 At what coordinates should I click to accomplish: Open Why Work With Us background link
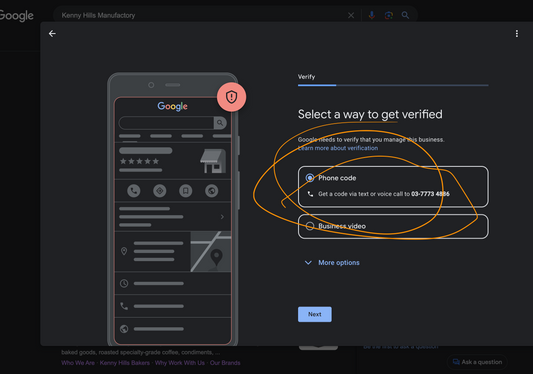click(180, 363)
